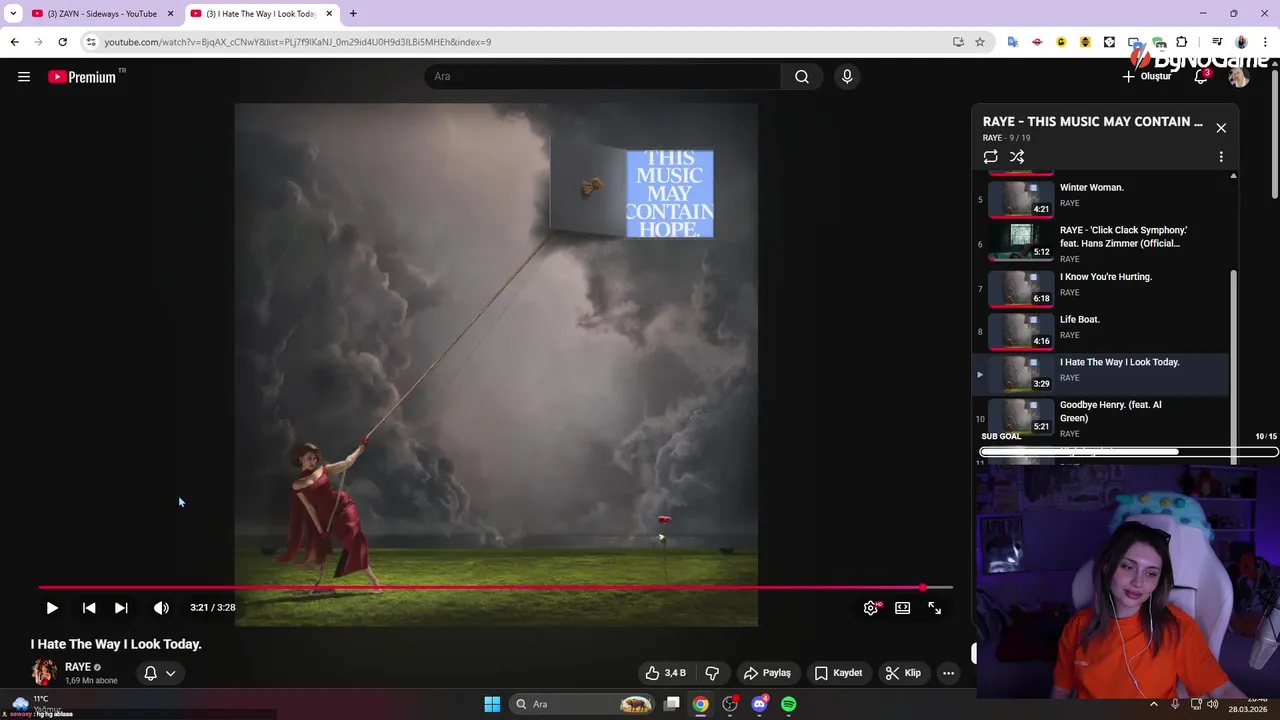Like the video with 3,4 B likes

pos(667,673)
